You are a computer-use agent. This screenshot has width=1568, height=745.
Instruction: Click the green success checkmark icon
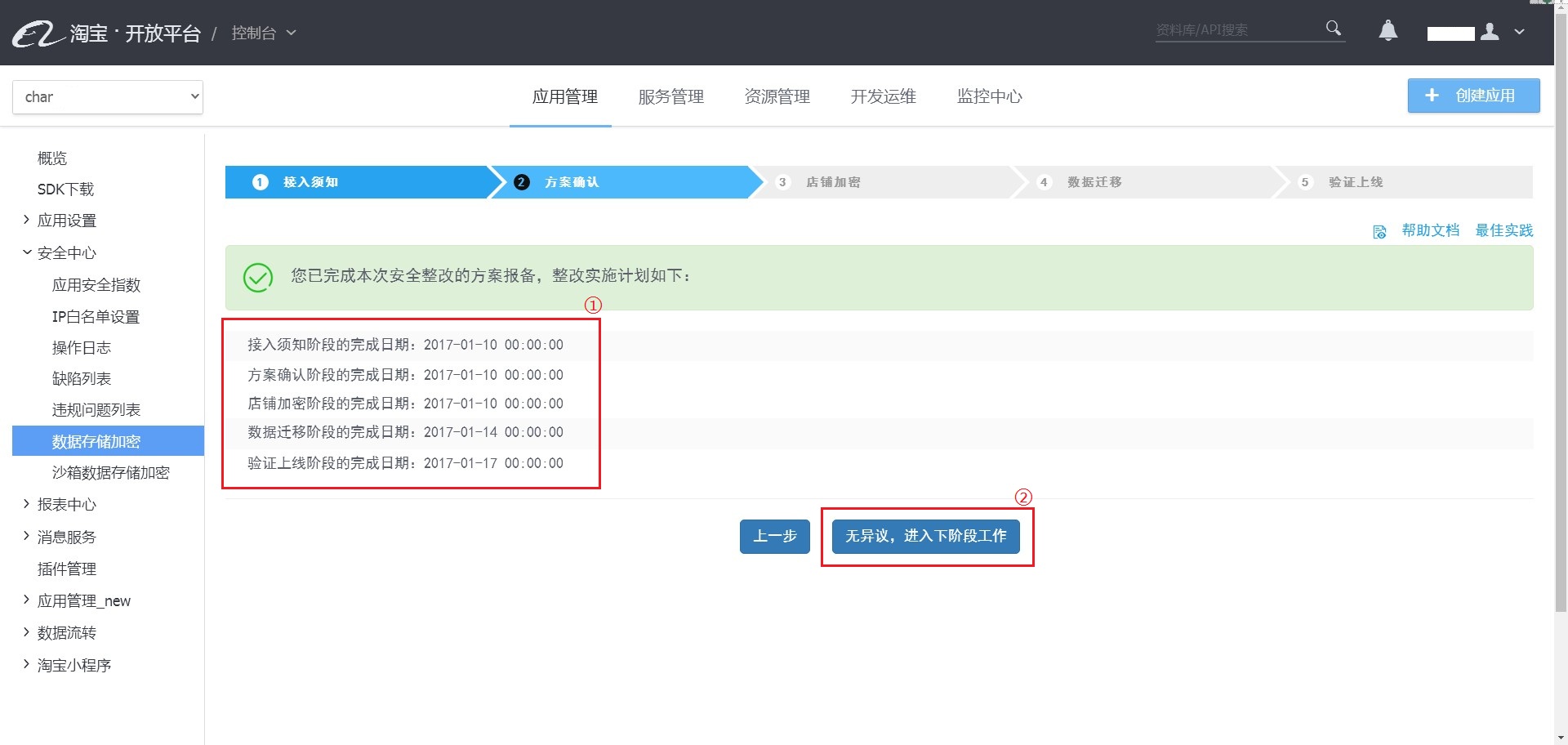[x=258, y=277]
